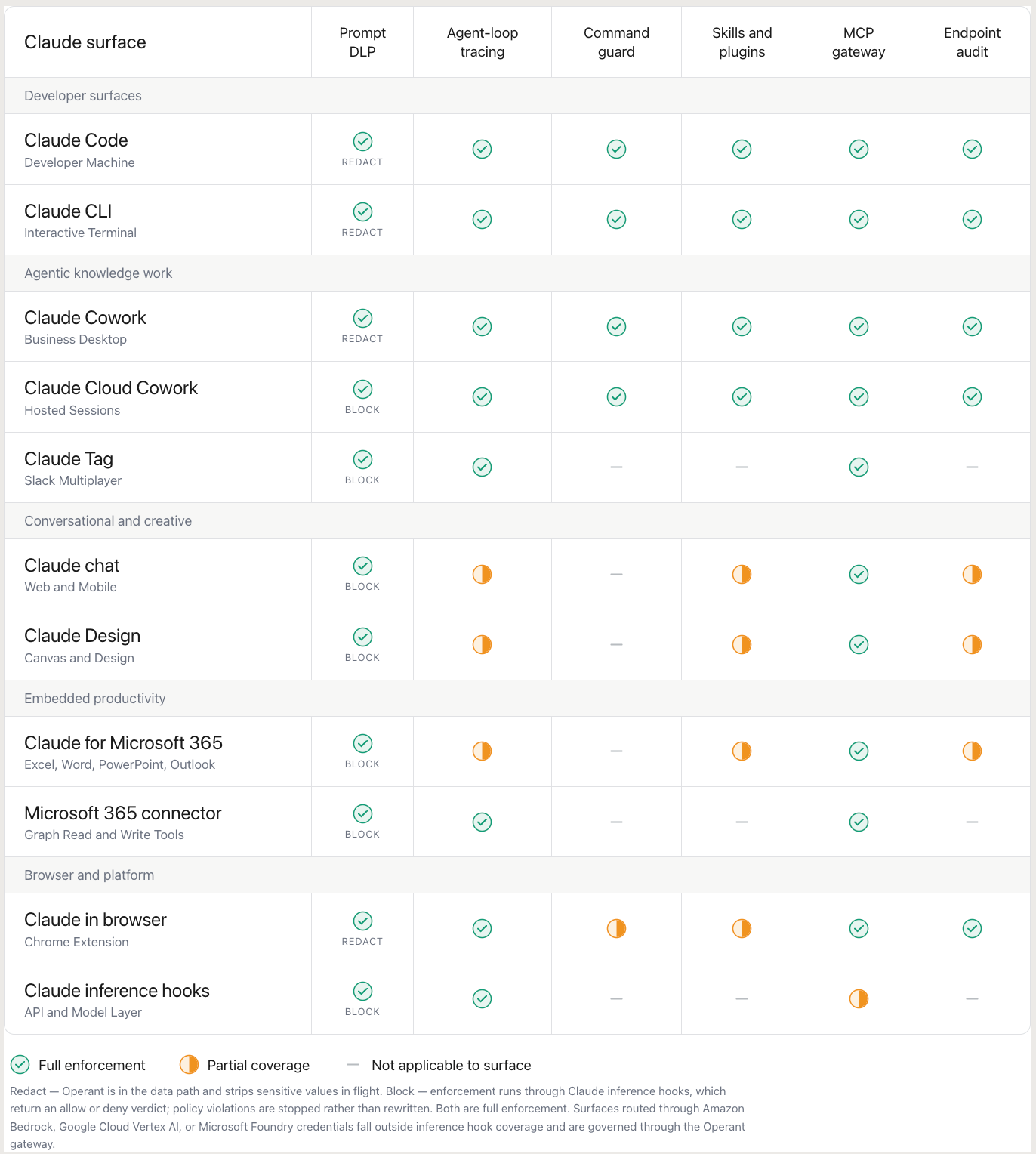Image resolution: width=1036 pixels, height=1154 pixels.
Task: Click Microsoft 365 connector agent-loop tracing checkmark
Action: [x=482, y=822]
